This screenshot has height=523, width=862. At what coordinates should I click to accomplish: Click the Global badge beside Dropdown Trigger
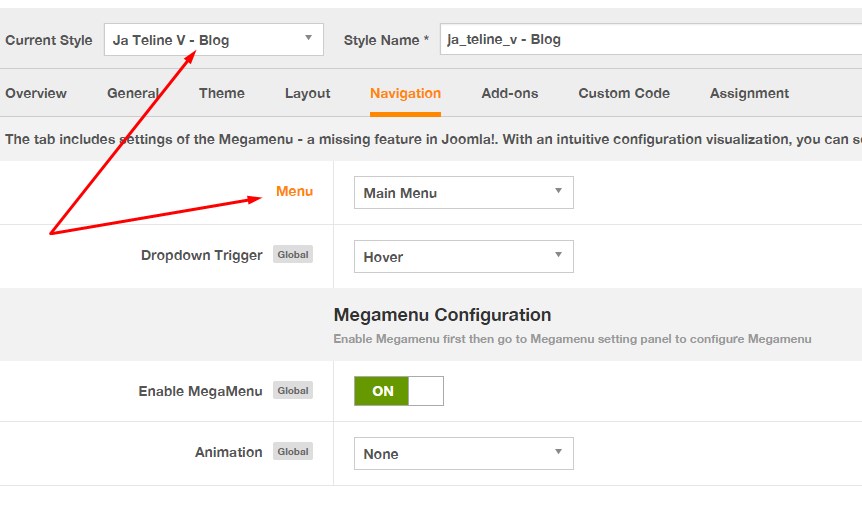[293, 255]
